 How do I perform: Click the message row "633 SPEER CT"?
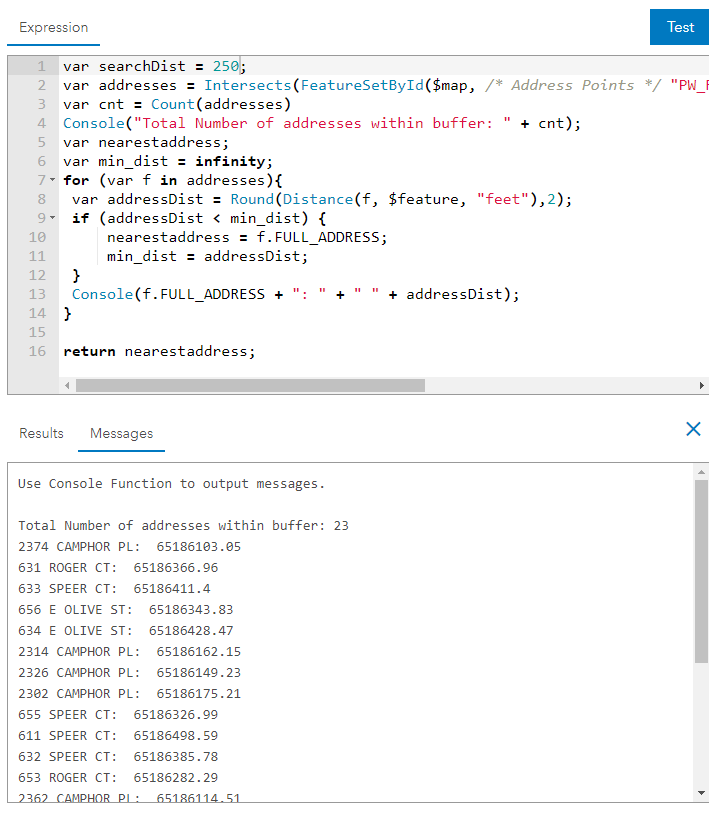(114, 589)
